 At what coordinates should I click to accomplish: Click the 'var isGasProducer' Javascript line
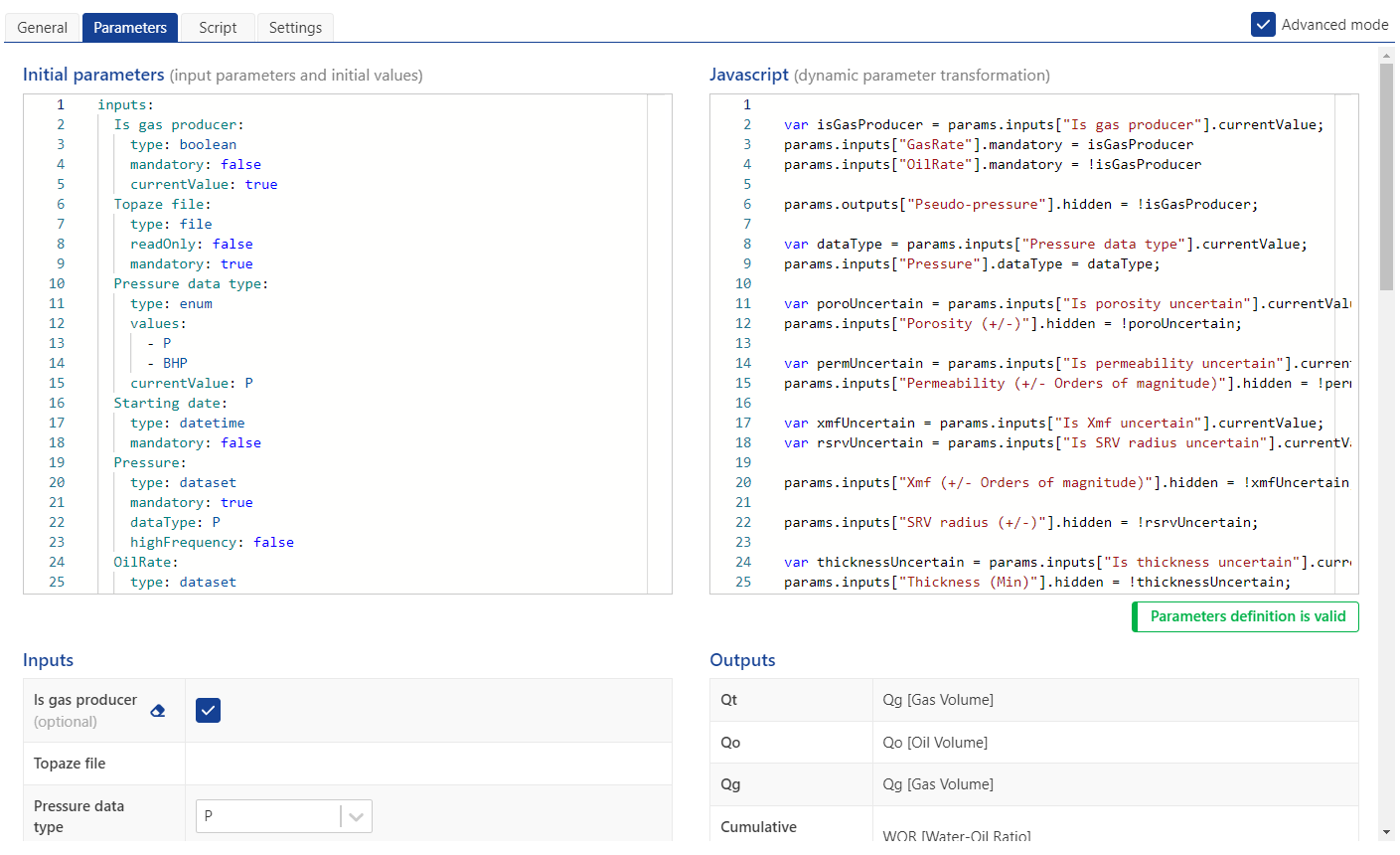tap(1053, 124)
